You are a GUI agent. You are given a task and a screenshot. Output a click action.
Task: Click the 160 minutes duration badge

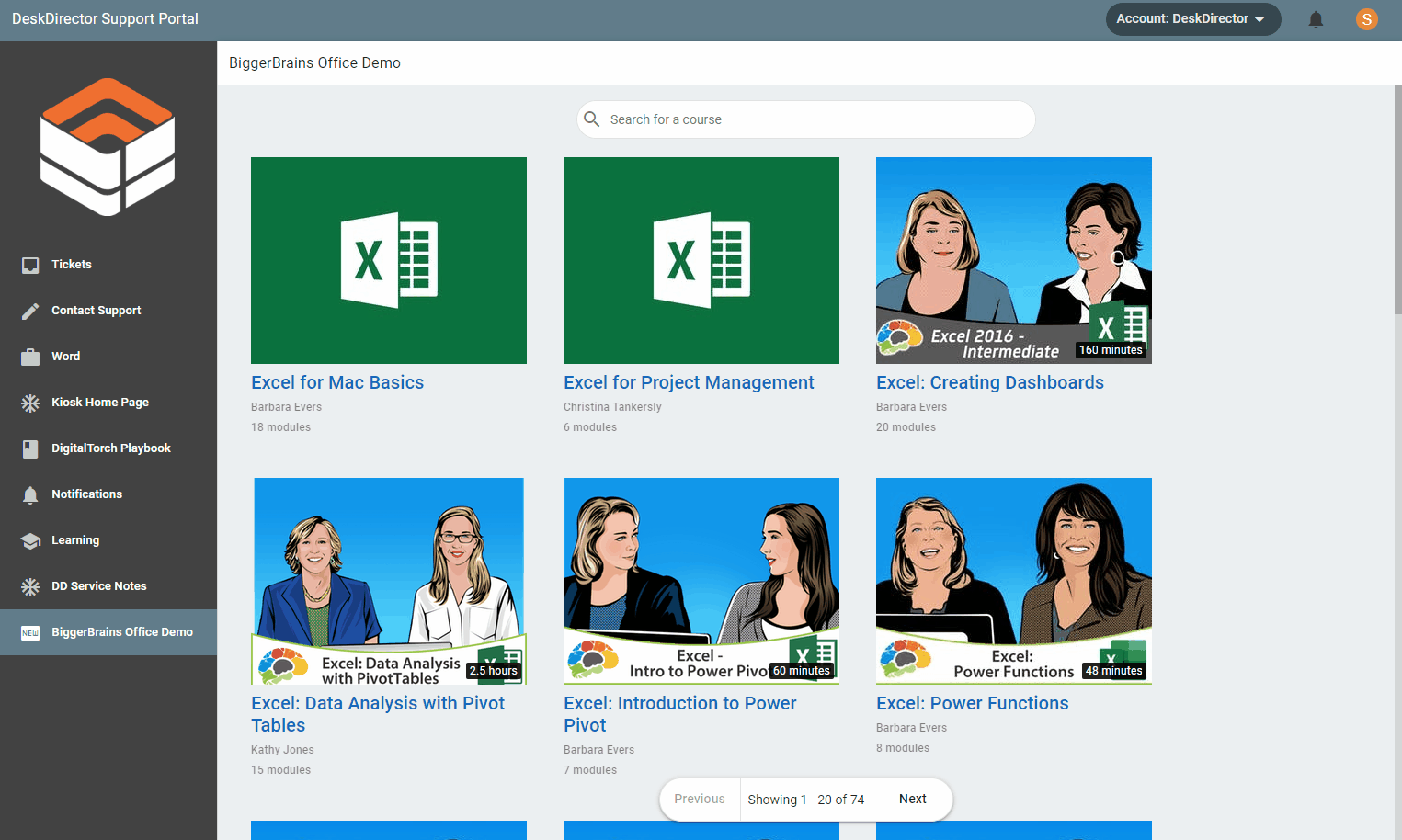click(x=1111, y=350)
